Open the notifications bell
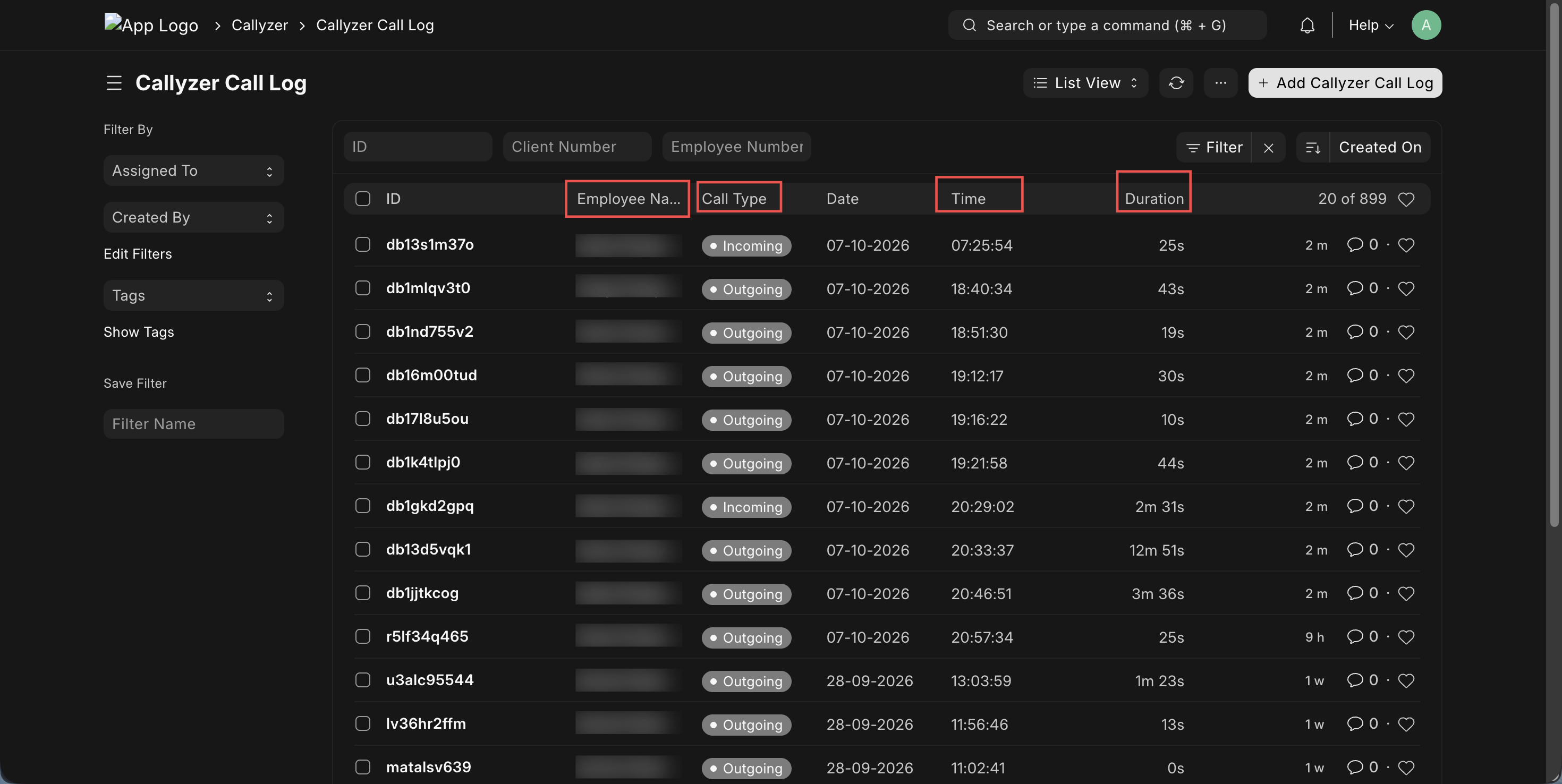Screen dimensions: 1562x784 (x=1308, y=25)
